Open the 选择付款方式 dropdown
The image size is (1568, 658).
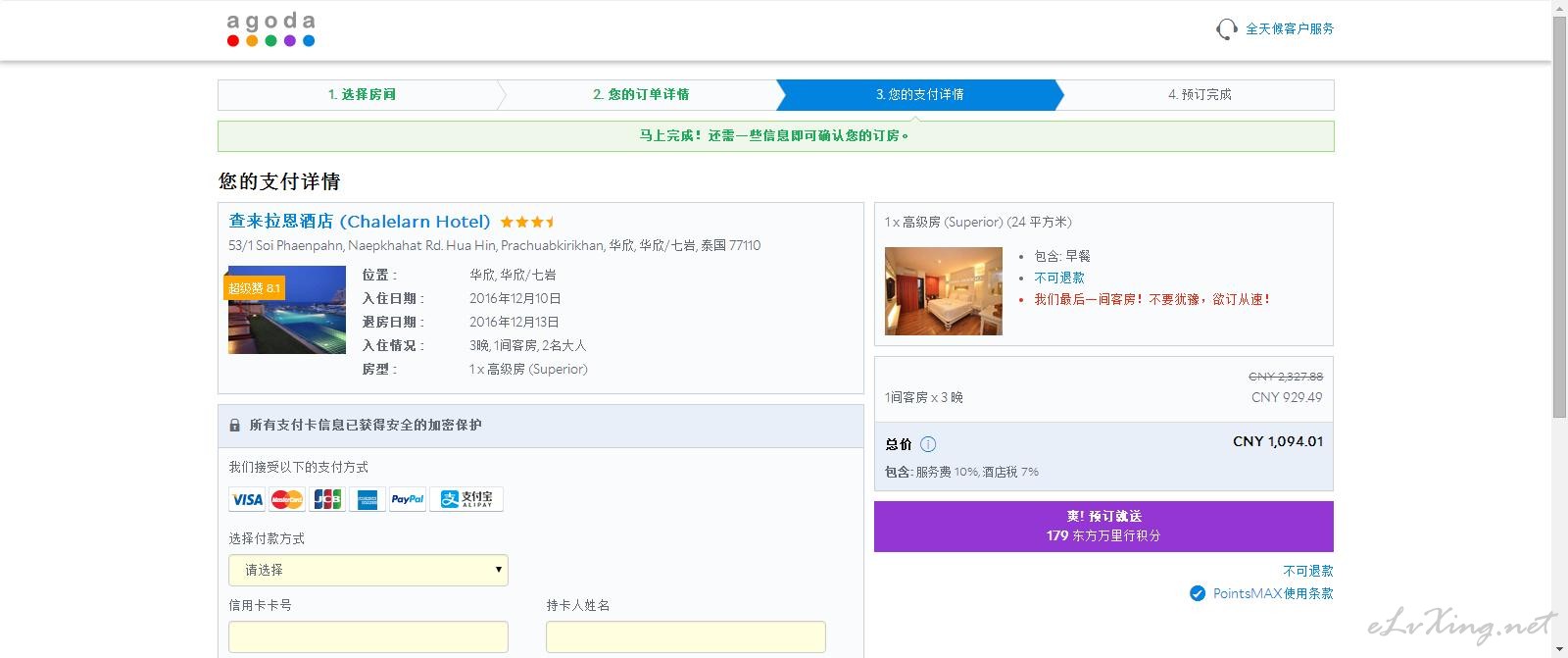pyautogui.click(x=368, y=570)
